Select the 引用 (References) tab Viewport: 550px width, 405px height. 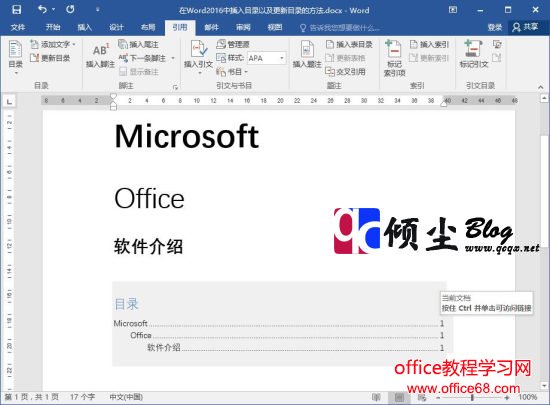[180, 27]
